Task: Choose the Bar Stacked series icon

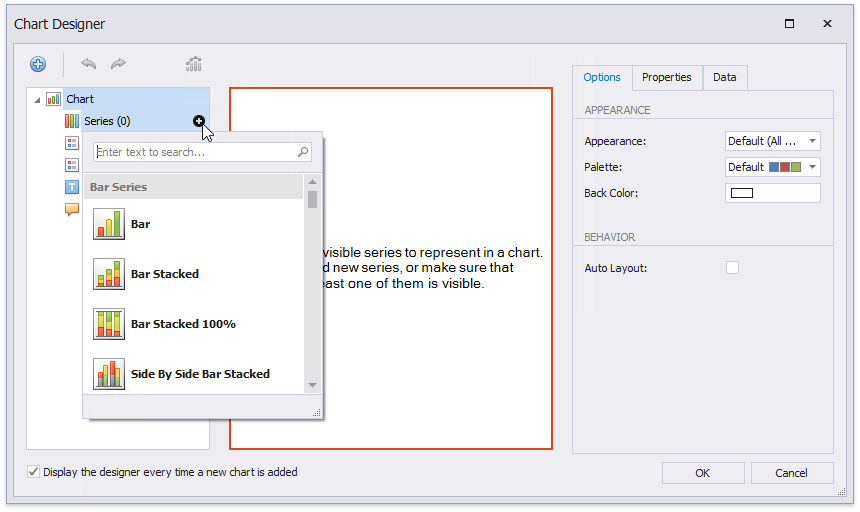Action: [x=109, y=274]
